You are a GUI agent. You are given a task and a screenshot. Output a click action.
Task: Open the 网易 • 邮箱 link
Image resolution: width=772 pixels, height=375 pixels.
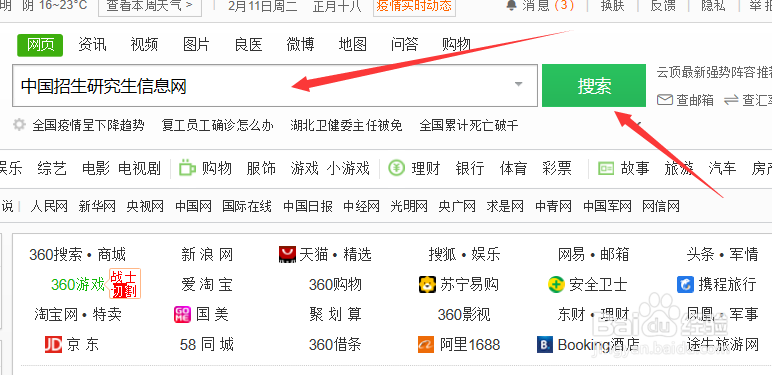pyautogui.click(x=593, y=255)
